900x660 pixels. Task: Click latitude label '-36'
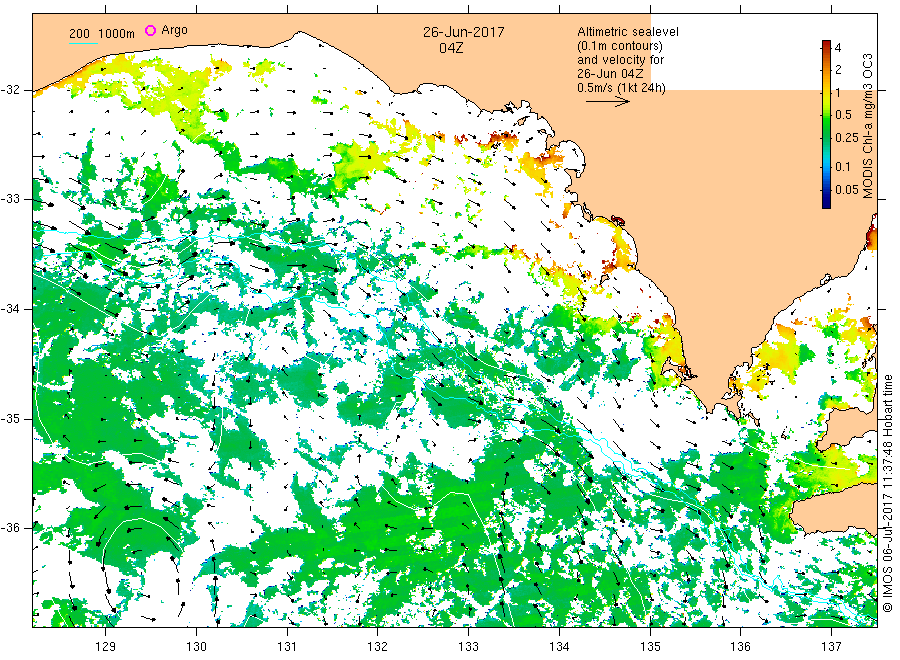(10, 528)
